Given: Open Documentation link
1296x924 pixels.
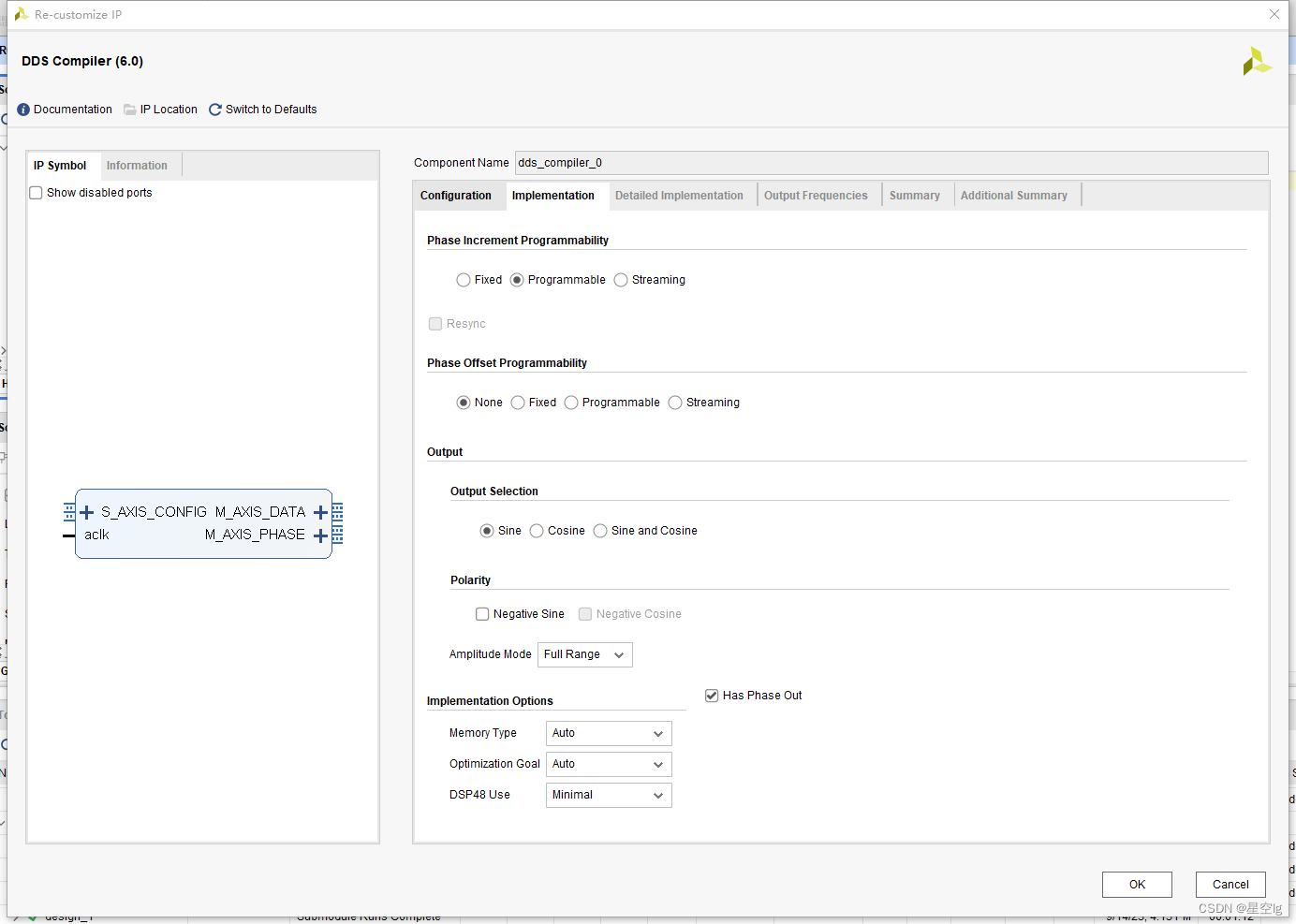Looking at the screenshot, I should point(73,110).
